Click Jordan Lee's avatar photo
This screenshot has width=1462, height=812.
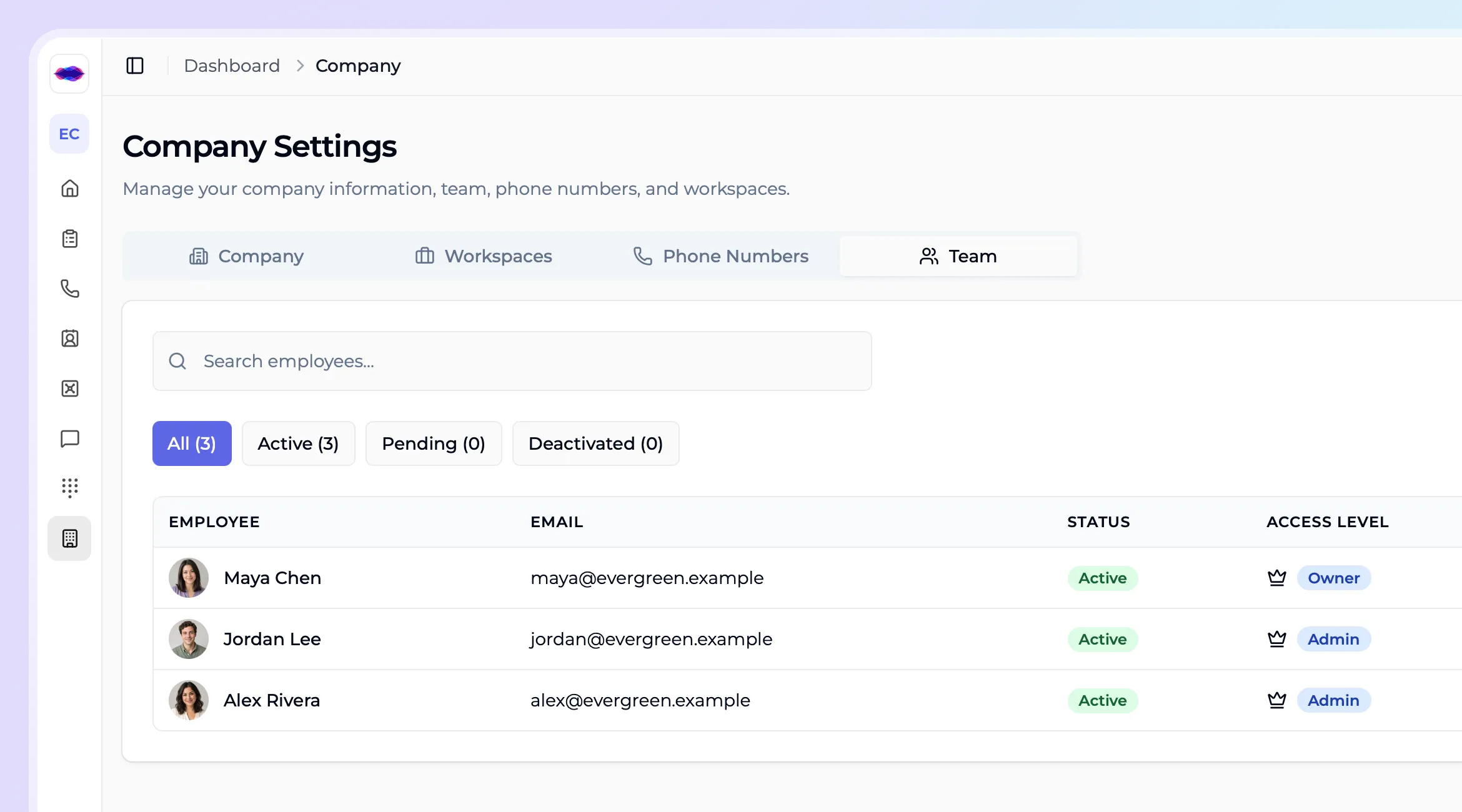[x=189, y=639]
